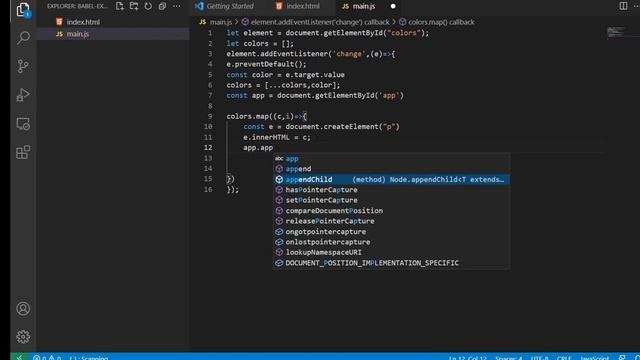Choose 'setPointerCapture' suggestion
Viewport: 640px width, 360px height.
click(x=391, y=200)
